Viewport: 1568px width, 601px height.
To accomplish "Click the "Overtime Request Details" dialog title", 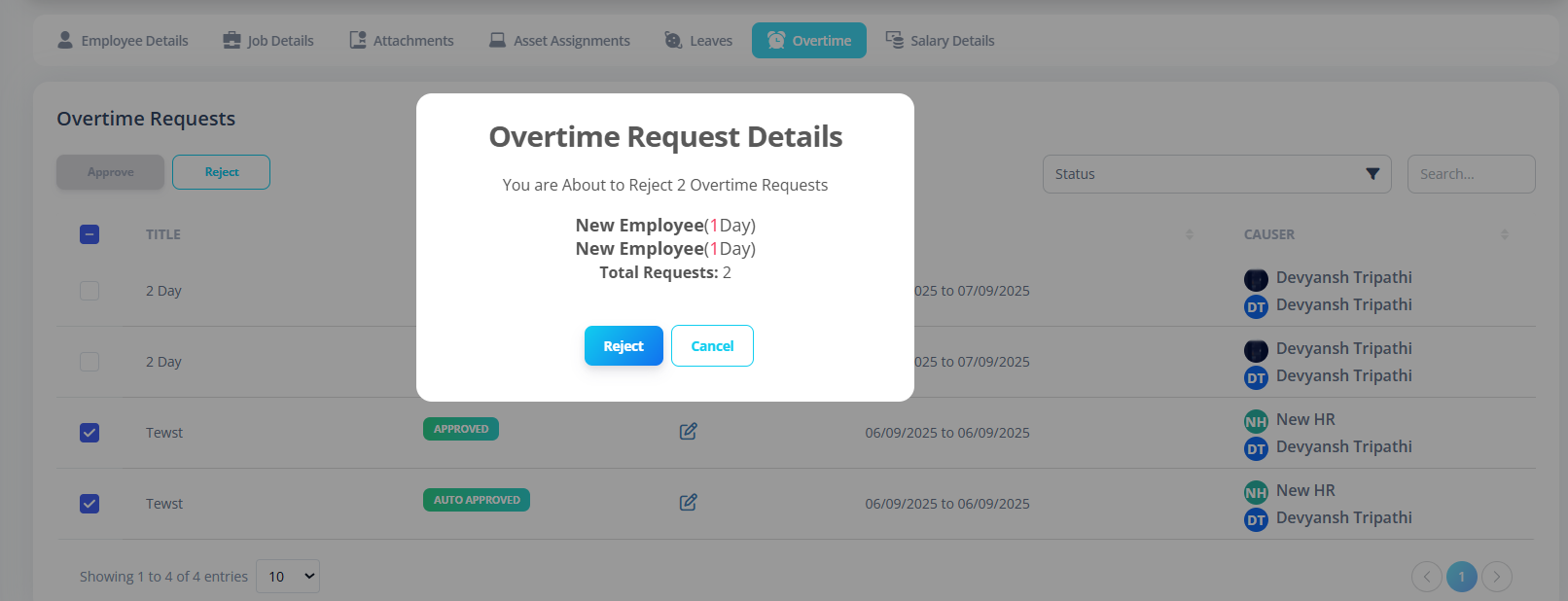I will click(665, 137).
